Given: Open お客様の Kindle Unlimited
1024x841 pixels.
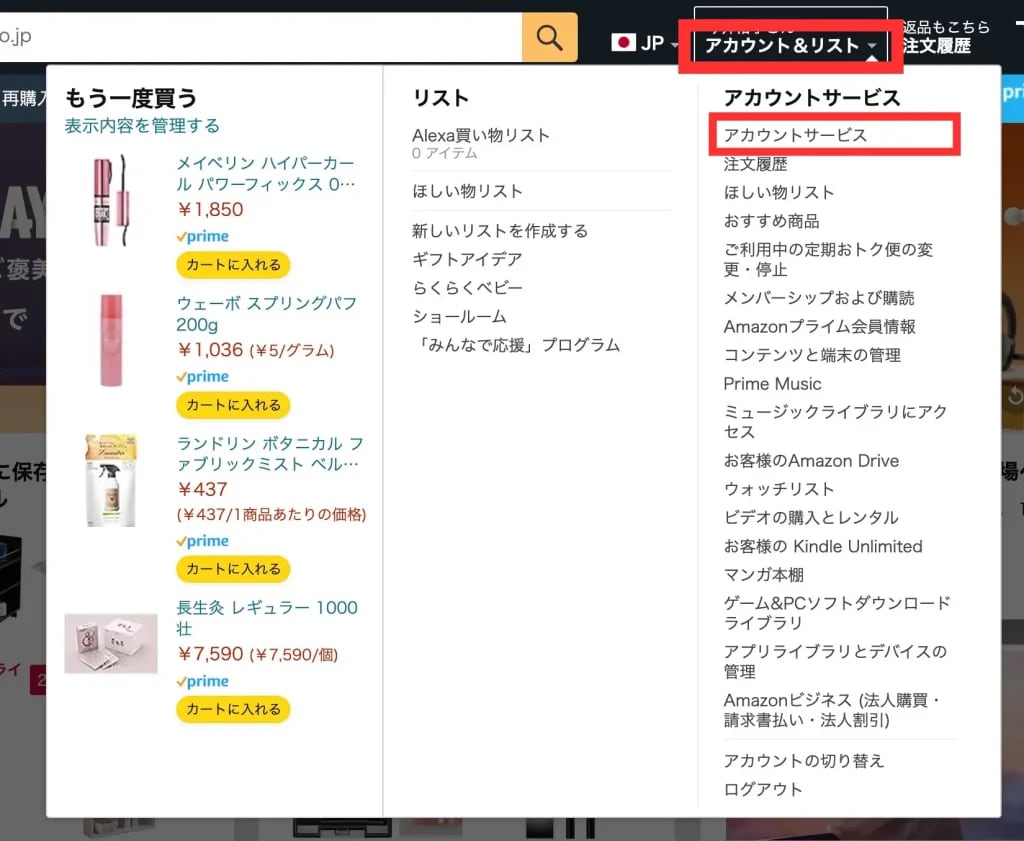Looking at the screenshot, I should 822,546.
